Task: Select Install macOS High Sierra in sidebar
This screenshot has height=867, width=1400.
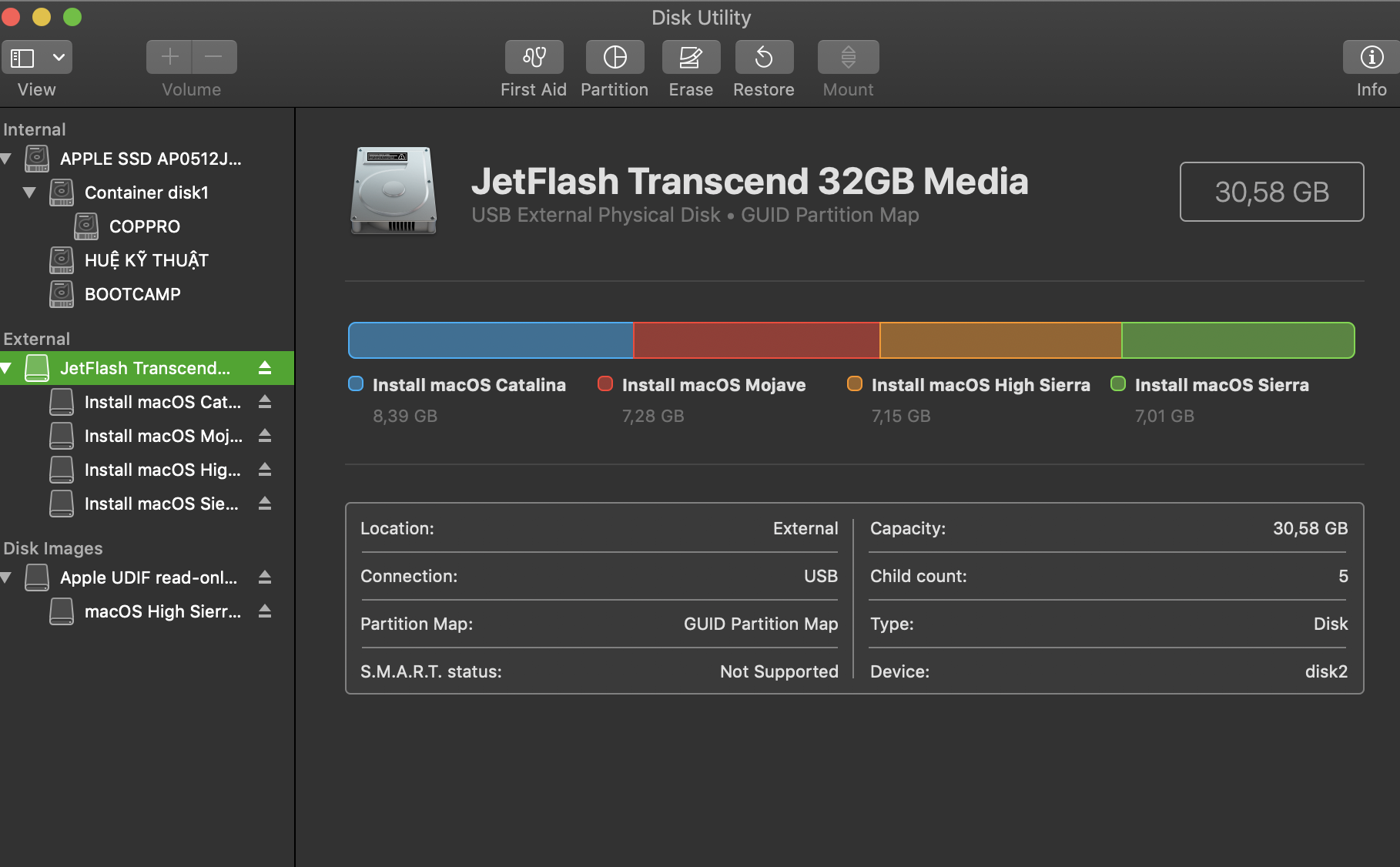Action: coord(147,470)
